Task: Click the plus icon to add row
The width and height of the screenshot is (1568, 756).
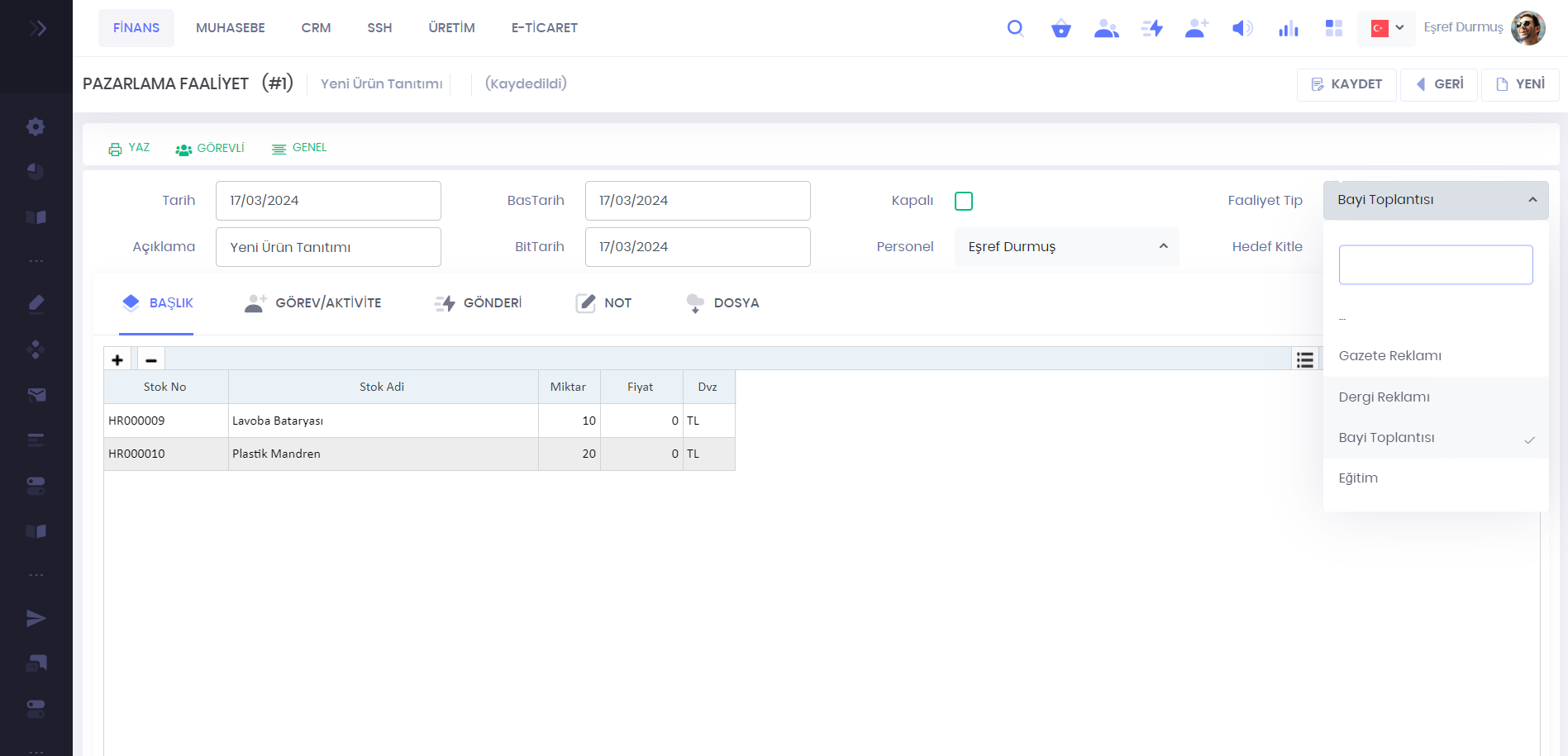Action: (117, 359)
